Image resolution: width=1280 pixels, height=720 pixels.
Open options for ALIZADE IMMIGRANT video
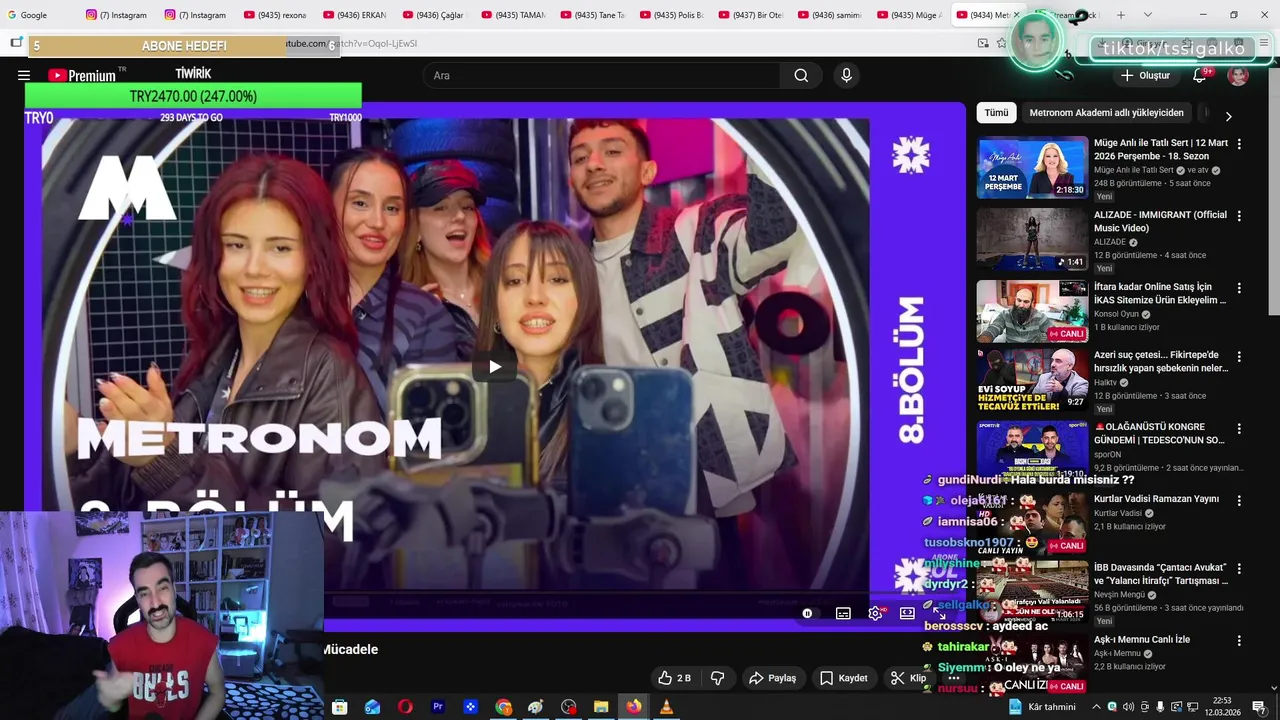click(x=1239, y=216)
